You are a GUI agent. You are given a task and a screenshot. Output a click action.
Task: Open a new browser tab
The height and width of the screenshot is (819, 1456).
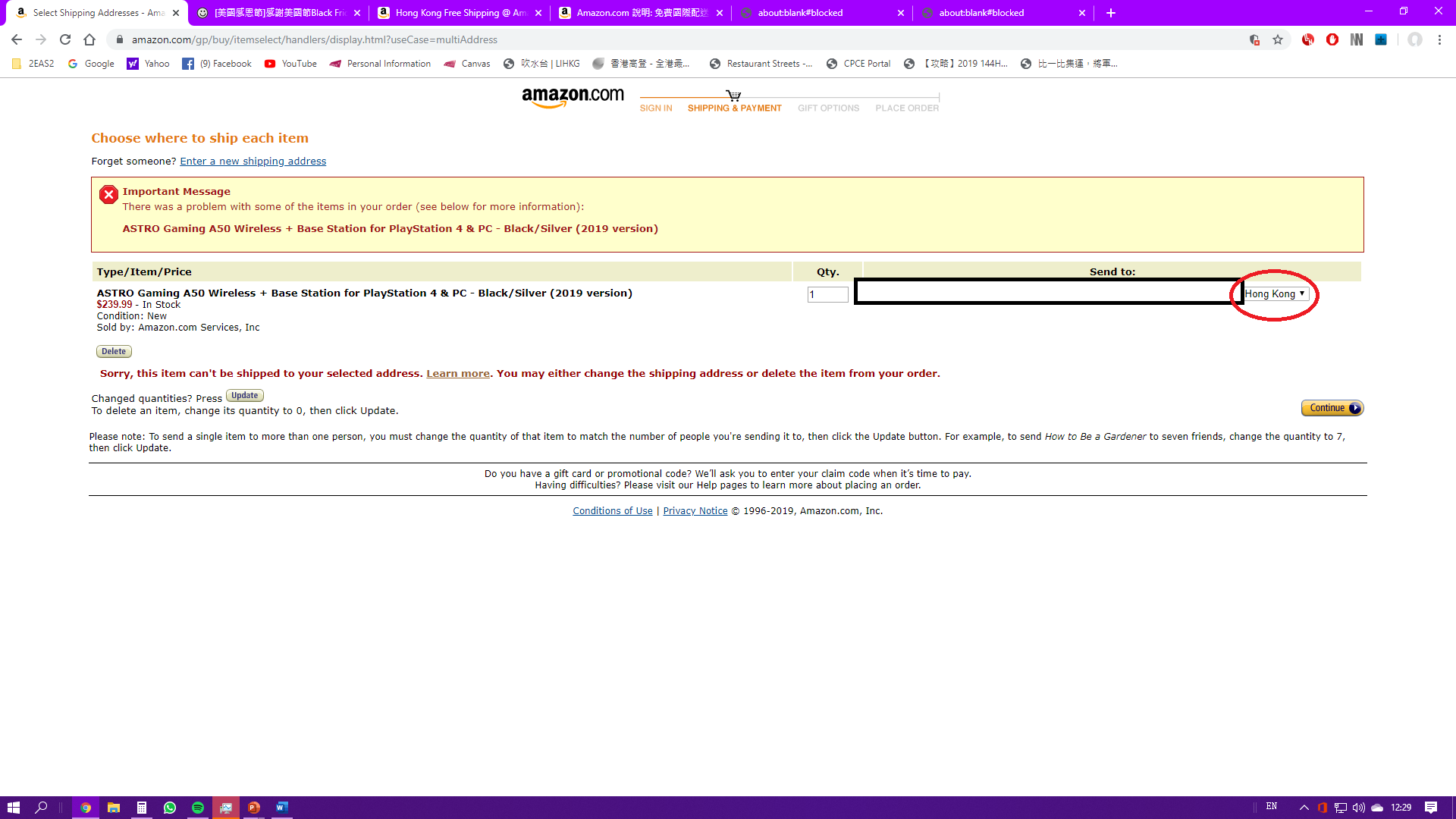click(x=1111, y=13)
